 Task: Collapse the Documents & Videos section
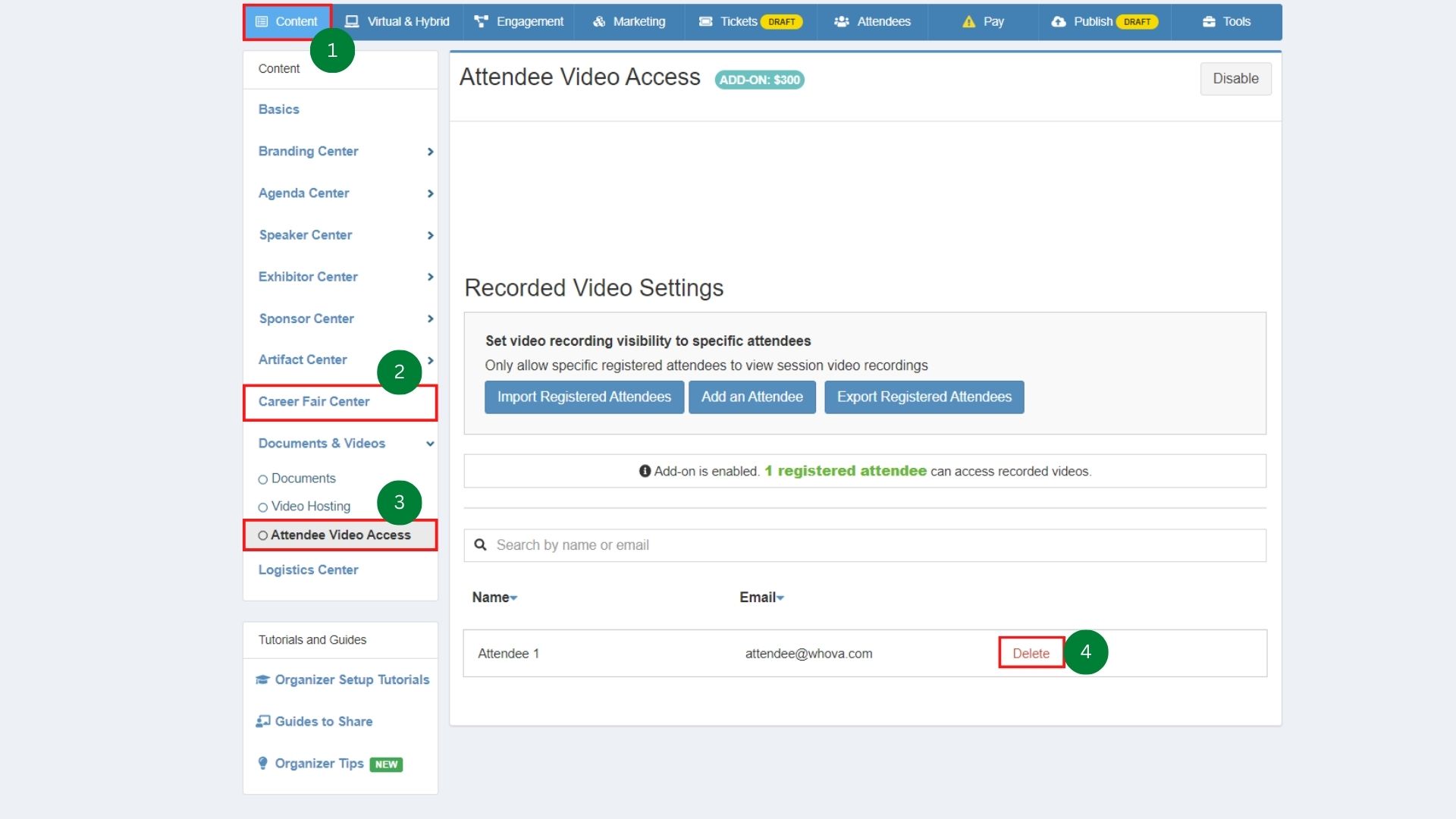[x=430, y=444]
